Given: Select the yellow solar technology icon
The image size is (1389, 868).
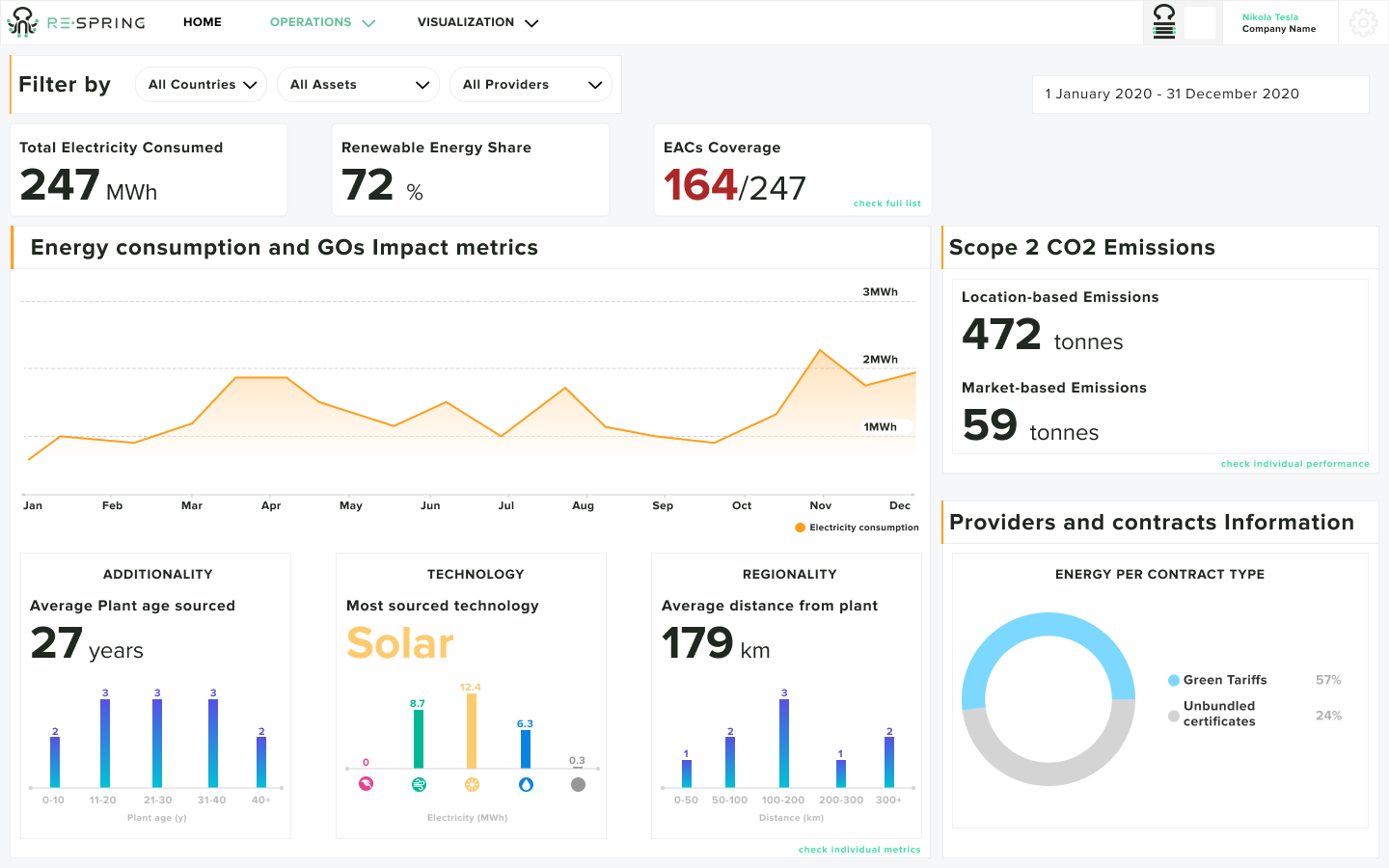Looking at the screenshot, I should [472, 784].
